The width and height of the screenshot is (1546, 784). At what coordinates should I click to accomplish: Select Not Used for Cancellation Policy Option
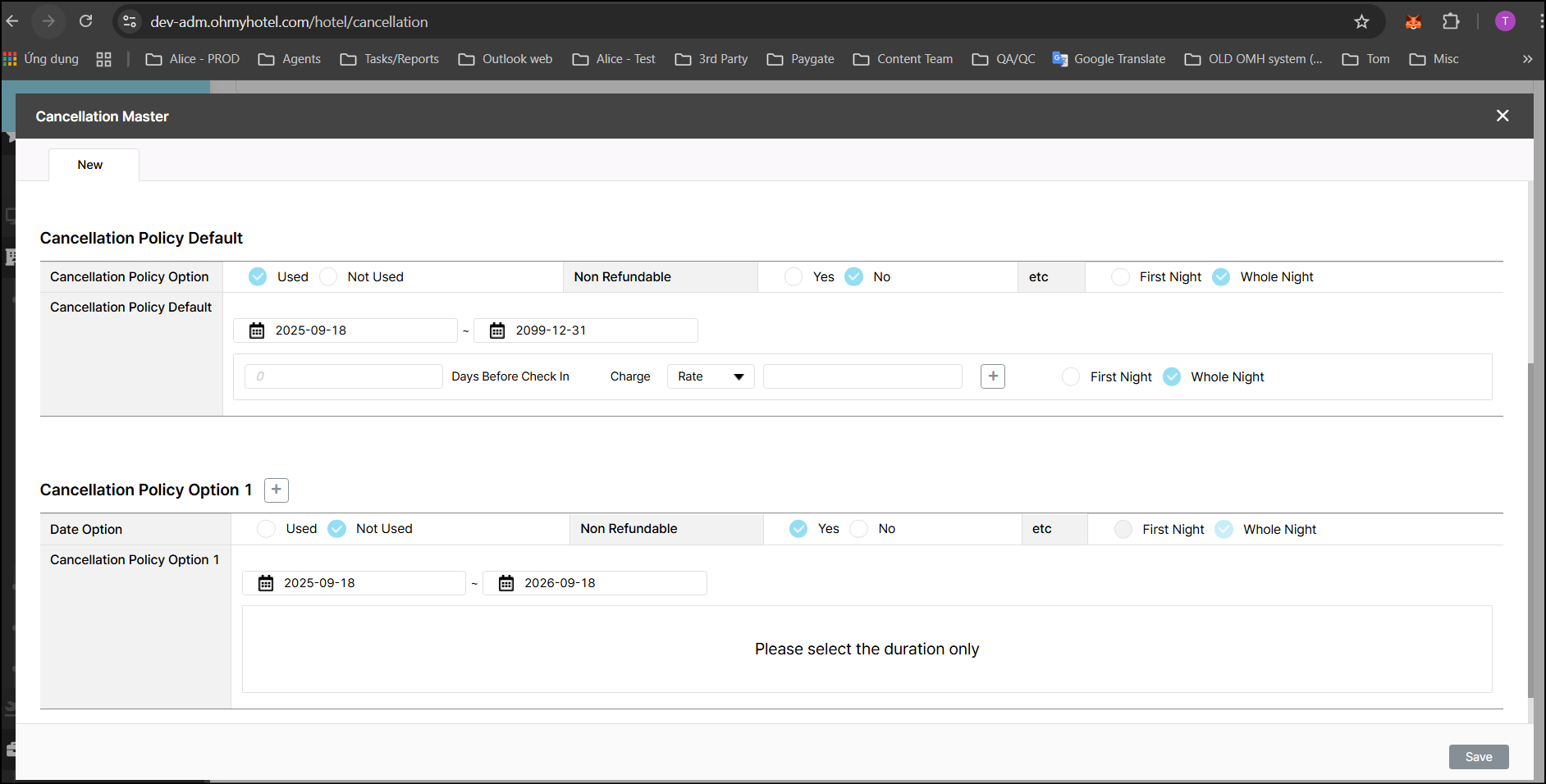[x=329, y=277]
